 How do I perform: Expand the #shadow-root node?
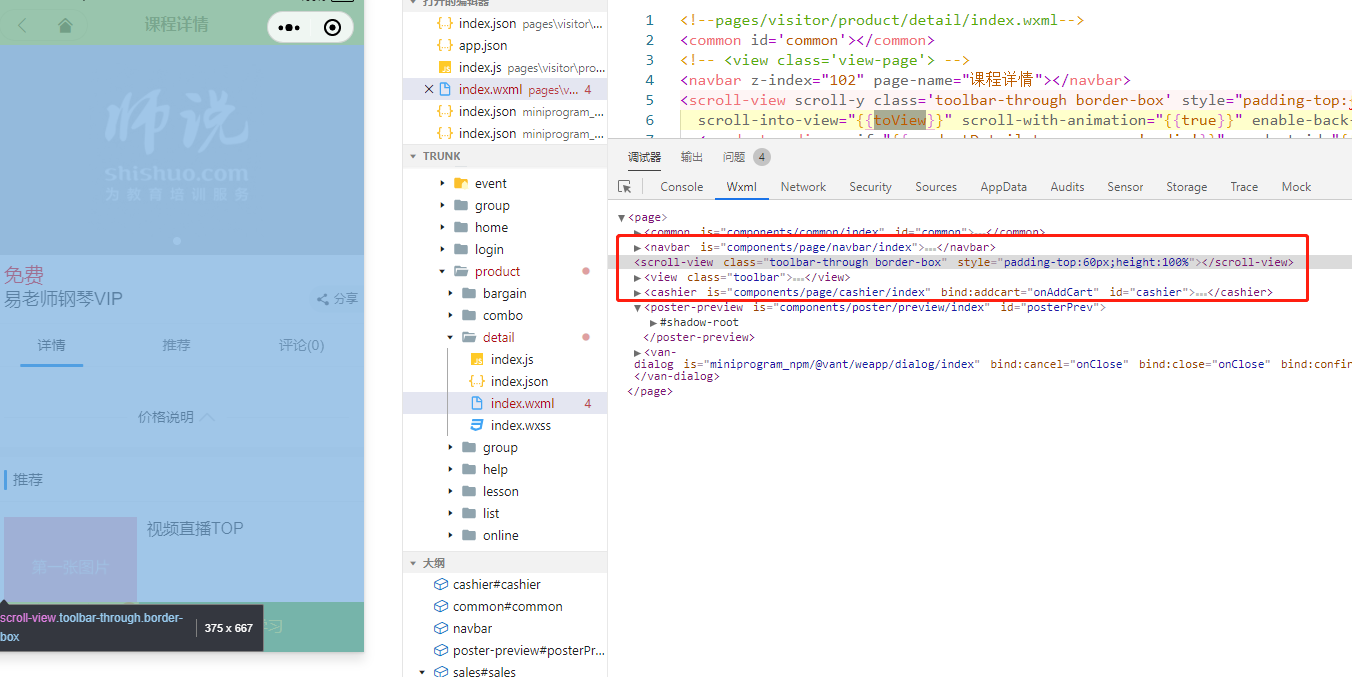click(653, 322)
